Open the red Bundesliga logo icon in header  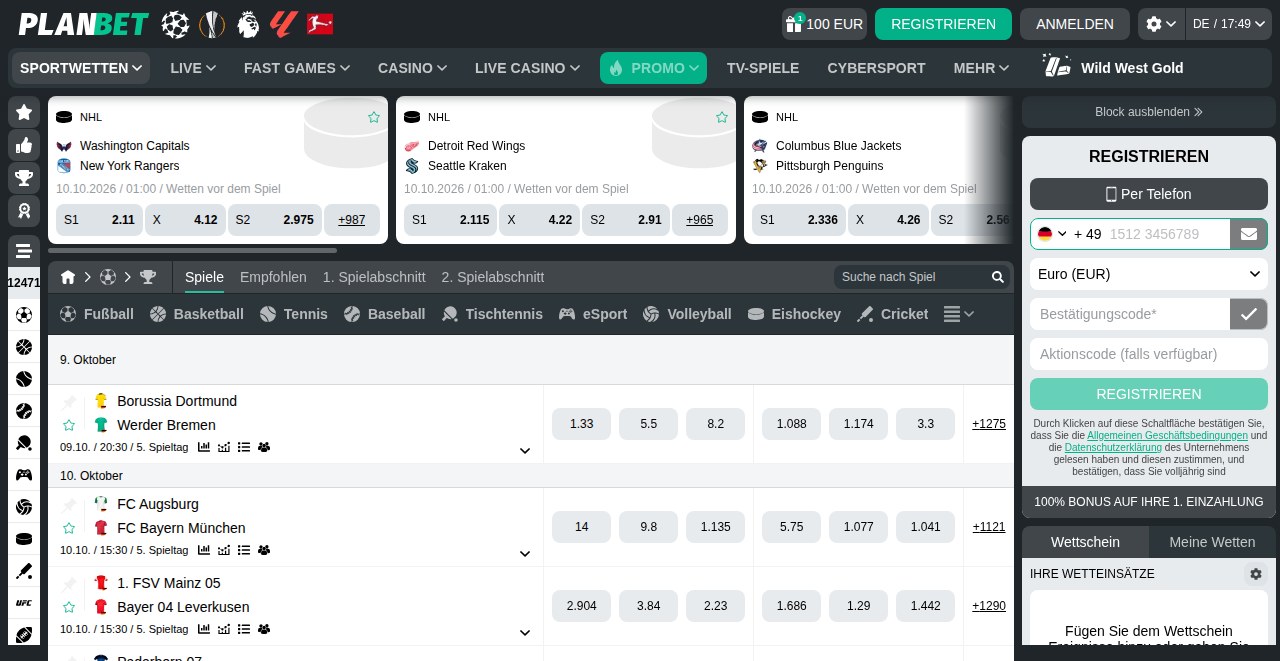pos(320,24)
